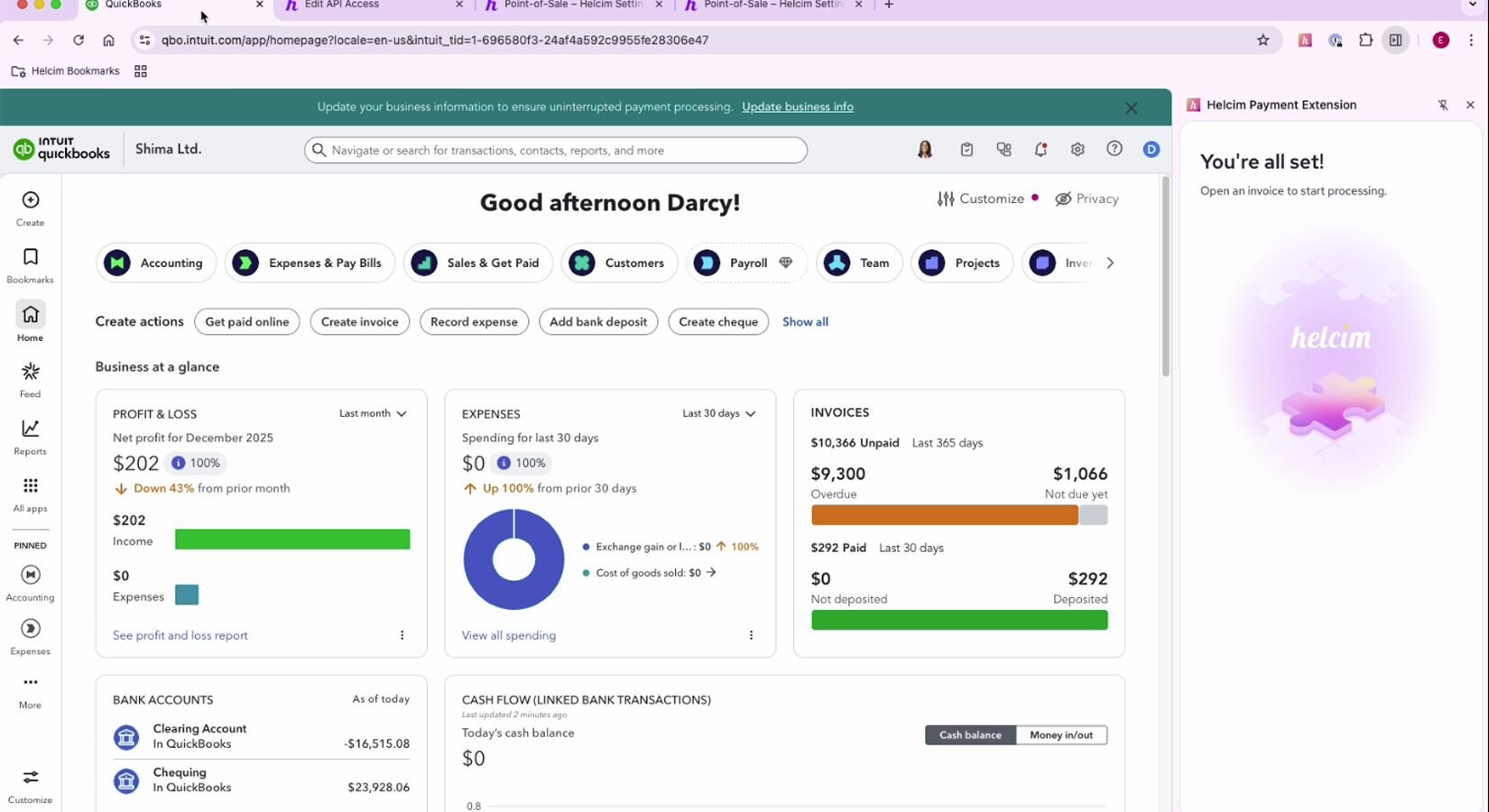Toggle the Privacy view mode
The image size is (1489, 812).
tap(1087, 199)
